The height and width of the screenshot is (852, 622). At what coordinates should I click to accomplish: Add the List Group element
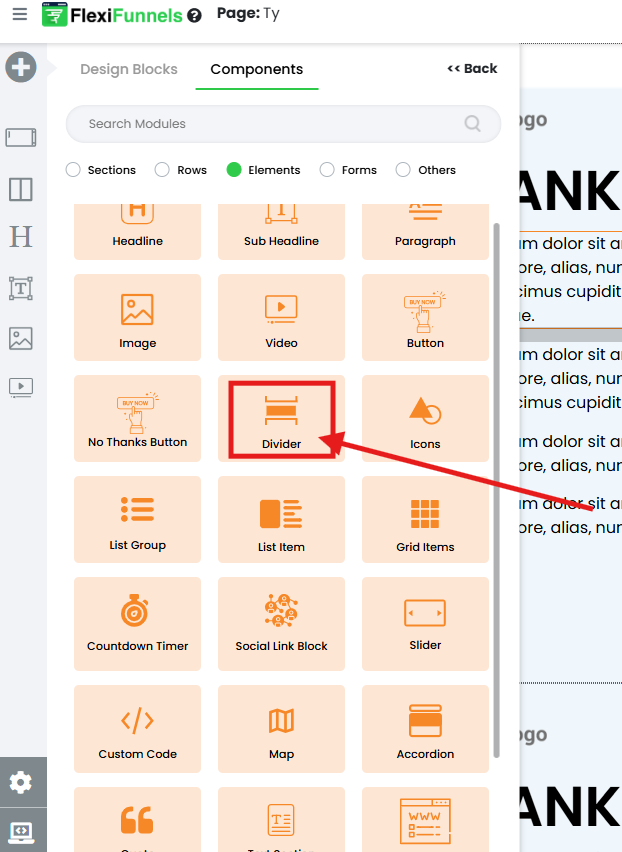coord(137,519)
